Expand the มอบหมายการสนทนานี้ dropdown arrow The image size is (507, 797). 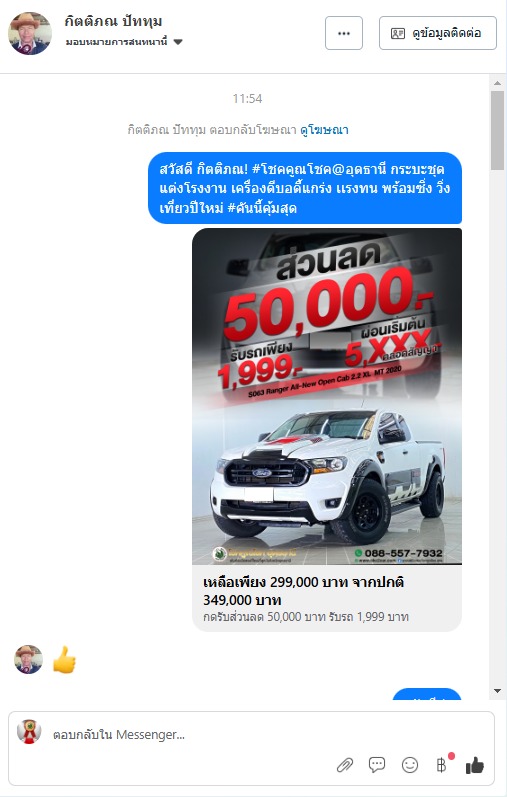[x=178, y=42]
